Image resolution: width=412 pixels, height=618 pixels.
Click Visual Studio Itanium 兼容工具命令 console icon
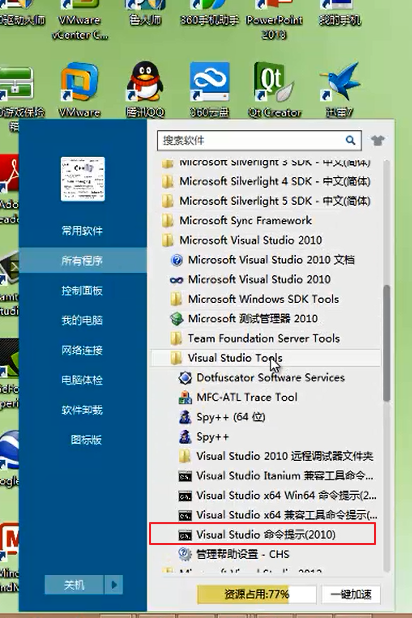(x=185, y=477)
